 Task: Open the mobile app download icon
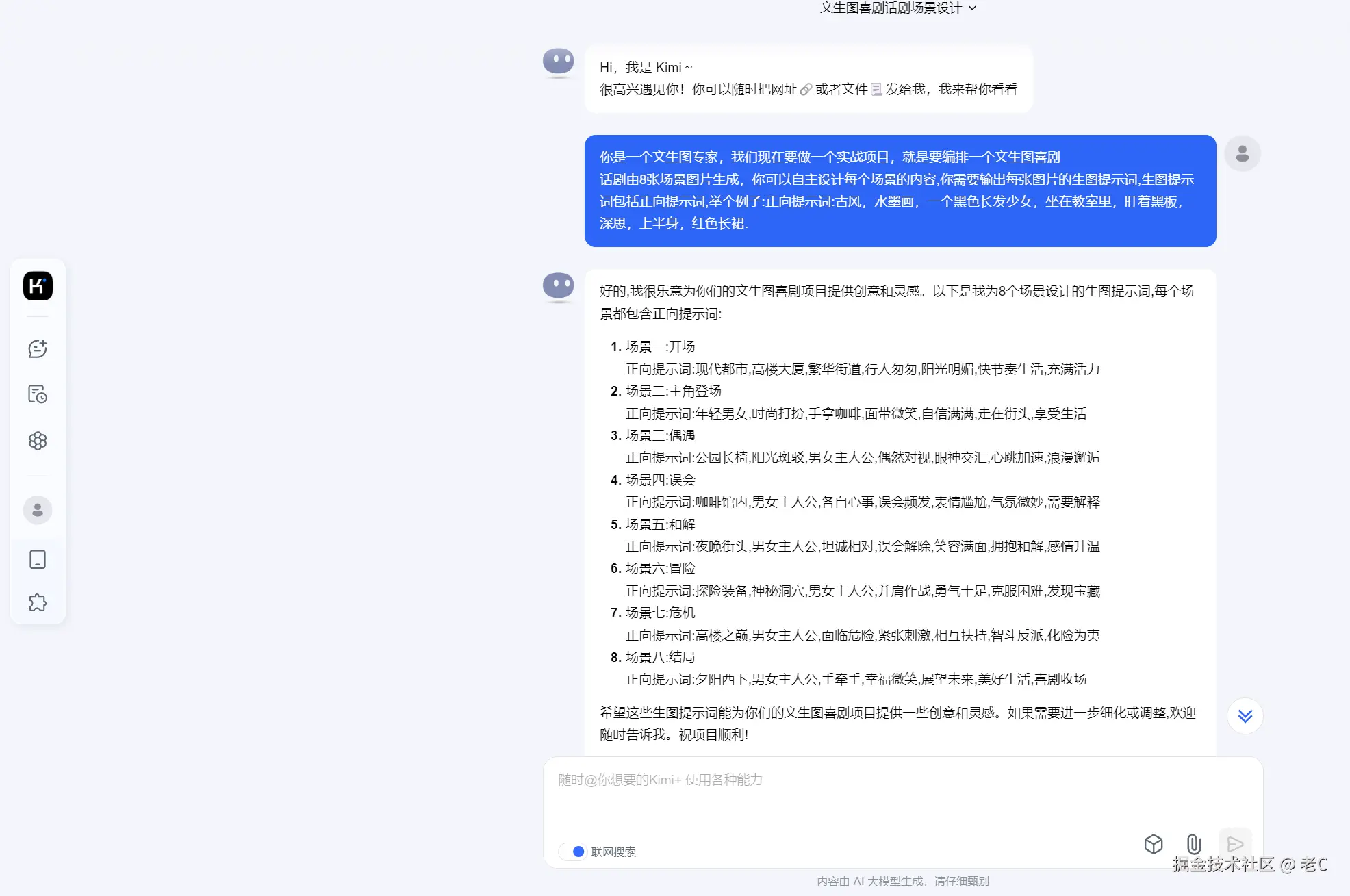(x=38, y=559)
